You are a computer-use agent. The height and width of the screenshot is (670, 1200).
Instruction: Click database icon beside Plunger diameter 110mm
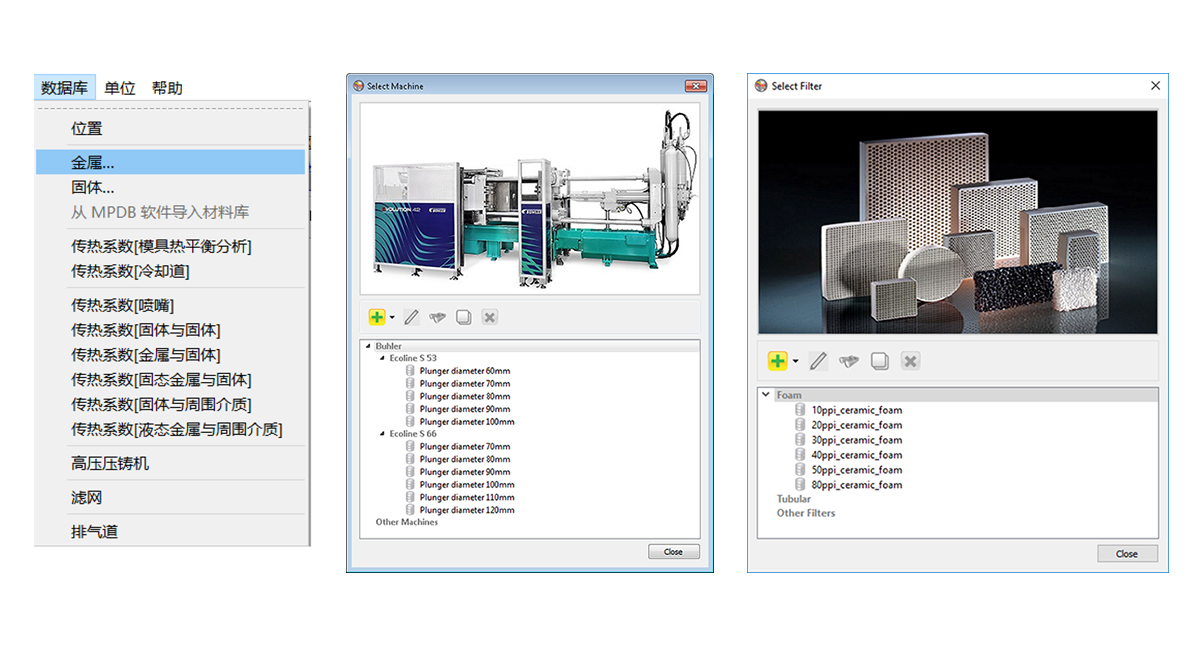click(x=410, y=497)
